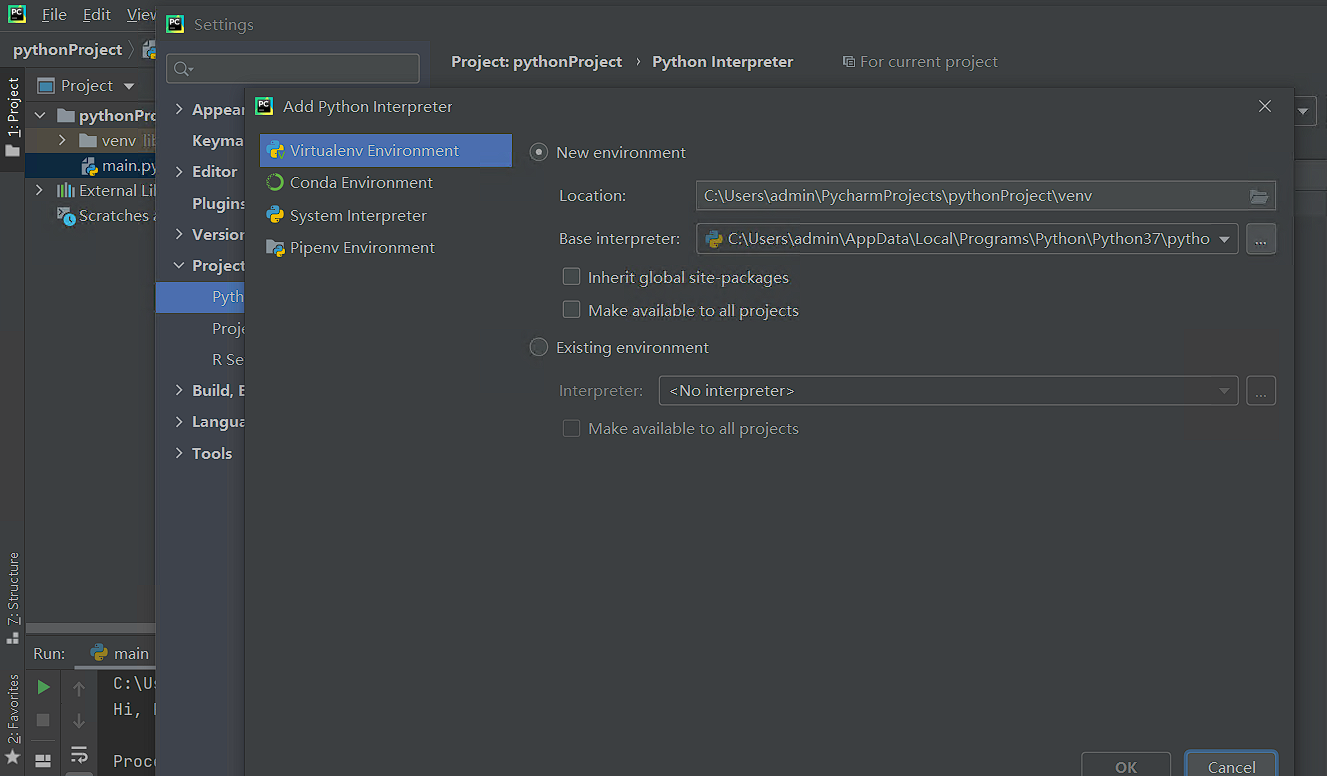Image resolution: width=1327 pixels, height=776 pixels.
Task: Choose System Interpreter from the list
Action: [x=357, y=216]
